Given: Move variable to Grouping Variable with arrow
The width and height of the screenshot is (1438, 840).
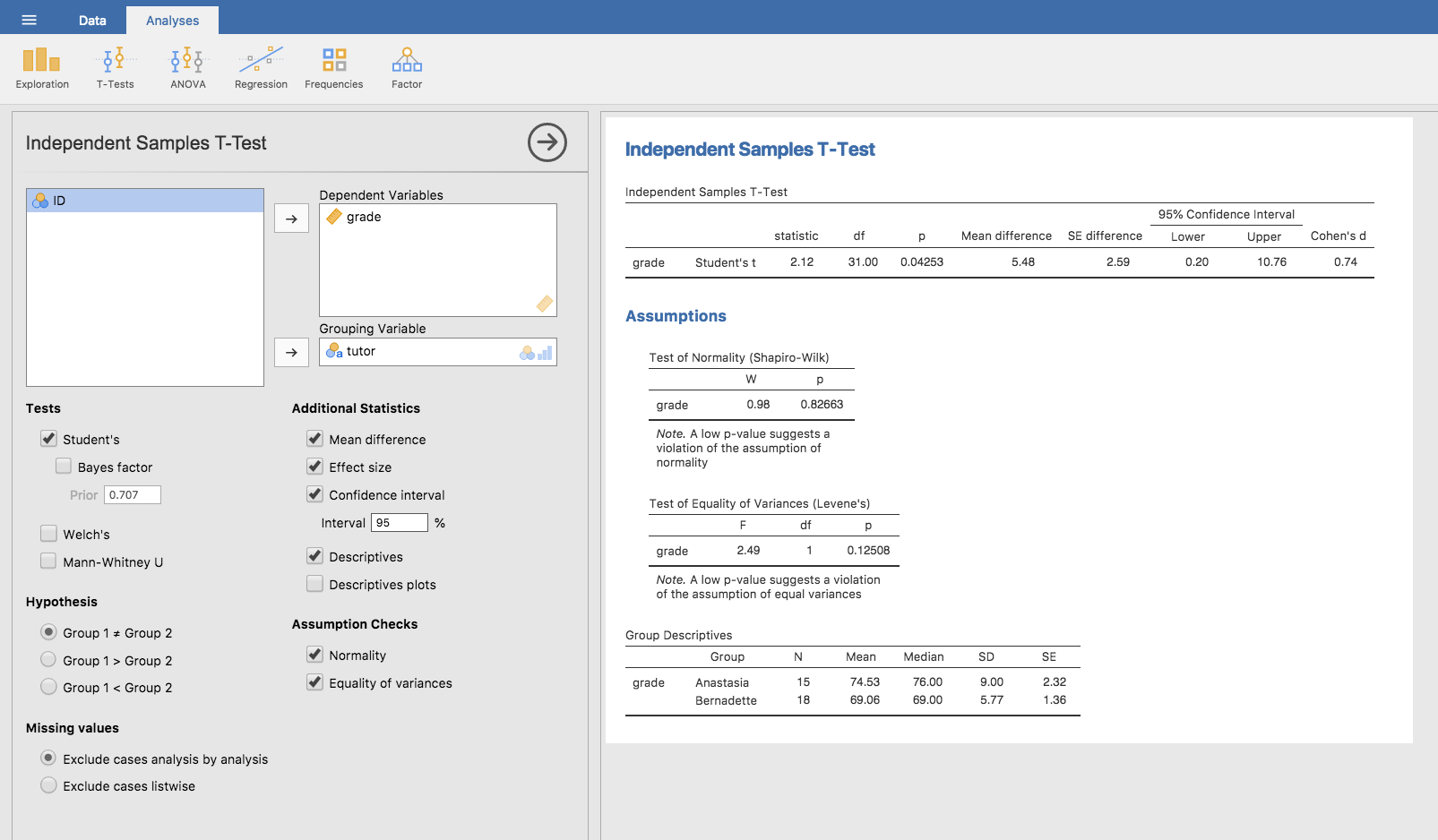Looking at the screenshot, I should [x=291, y=353].
